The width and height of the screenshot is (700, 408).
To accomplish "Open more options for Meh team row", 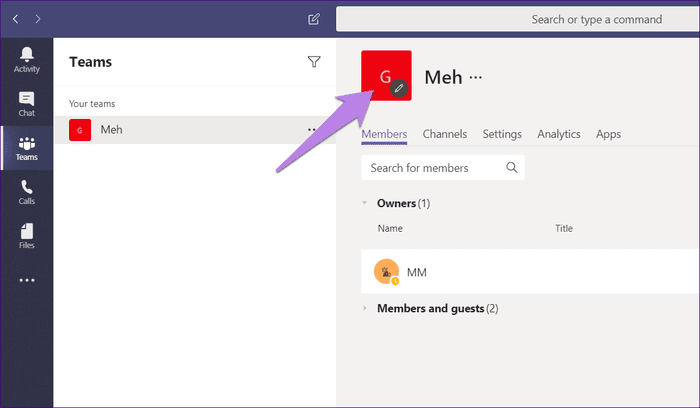I will (312, 129).
